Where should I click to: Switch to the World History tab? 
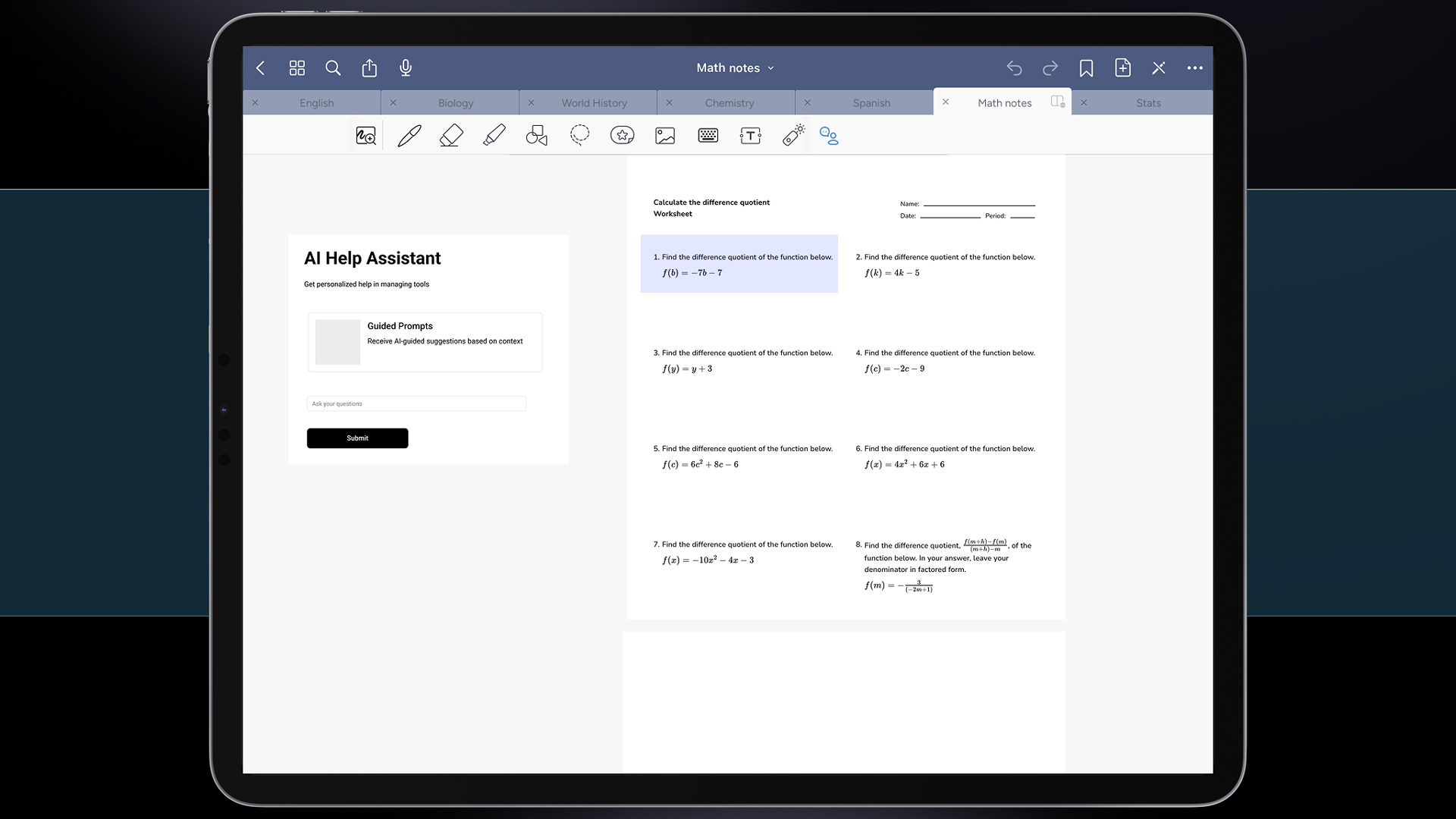pyautogui.click(x=594, y=103)
